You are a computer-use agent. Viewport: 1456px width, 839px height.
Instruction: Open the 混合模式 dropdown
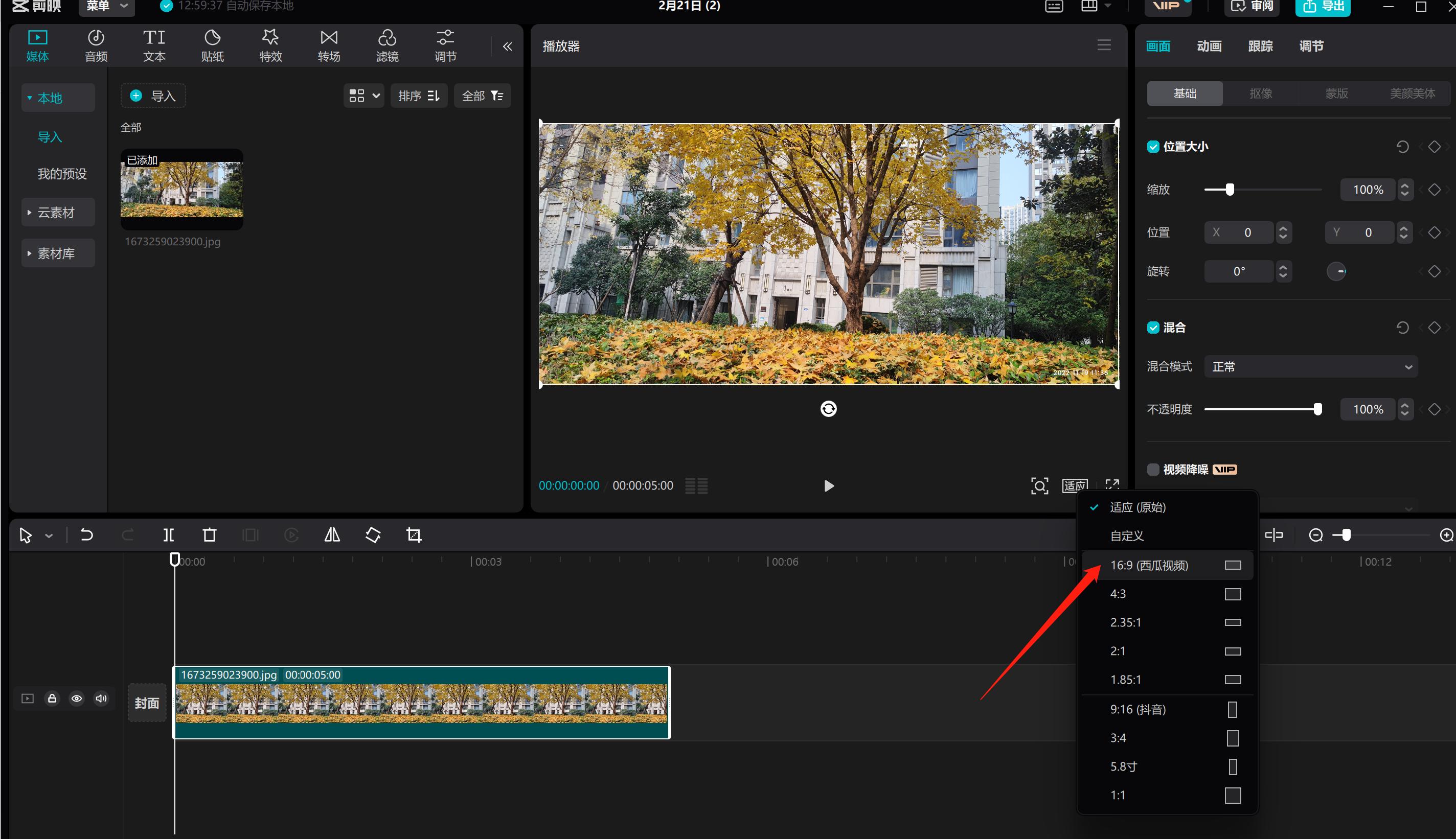tap(1311, 367)
